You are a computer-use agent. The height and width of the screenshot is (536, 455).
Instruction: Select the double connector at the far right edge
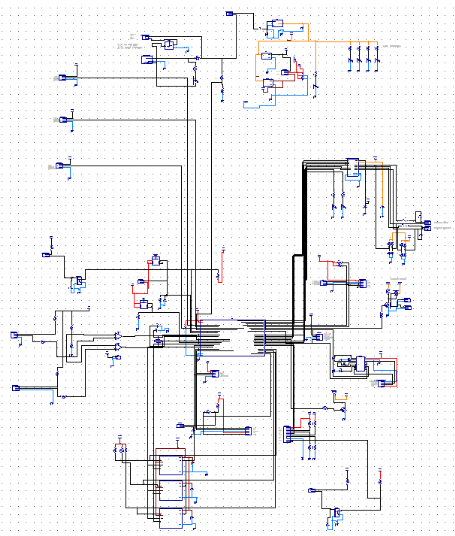pyautogui.click(x=427, y=225)
